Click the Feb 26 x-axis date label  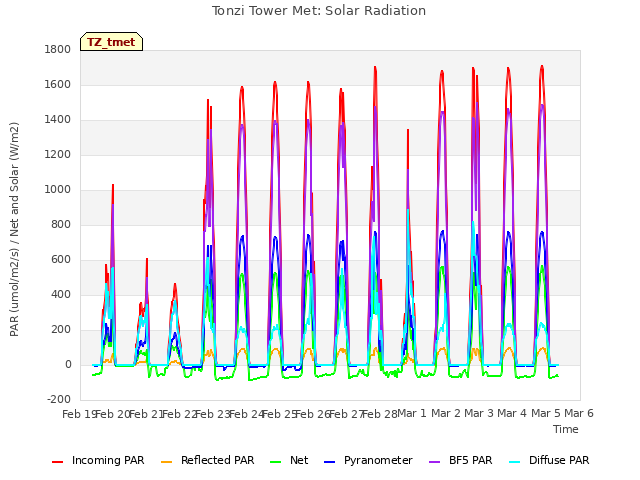313,414
